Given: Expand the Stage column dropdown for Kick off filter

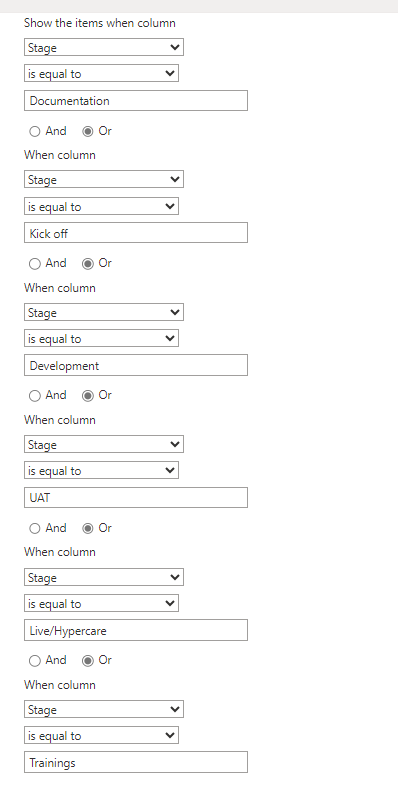Looking at the screenshot, I should tap(104, 179).
